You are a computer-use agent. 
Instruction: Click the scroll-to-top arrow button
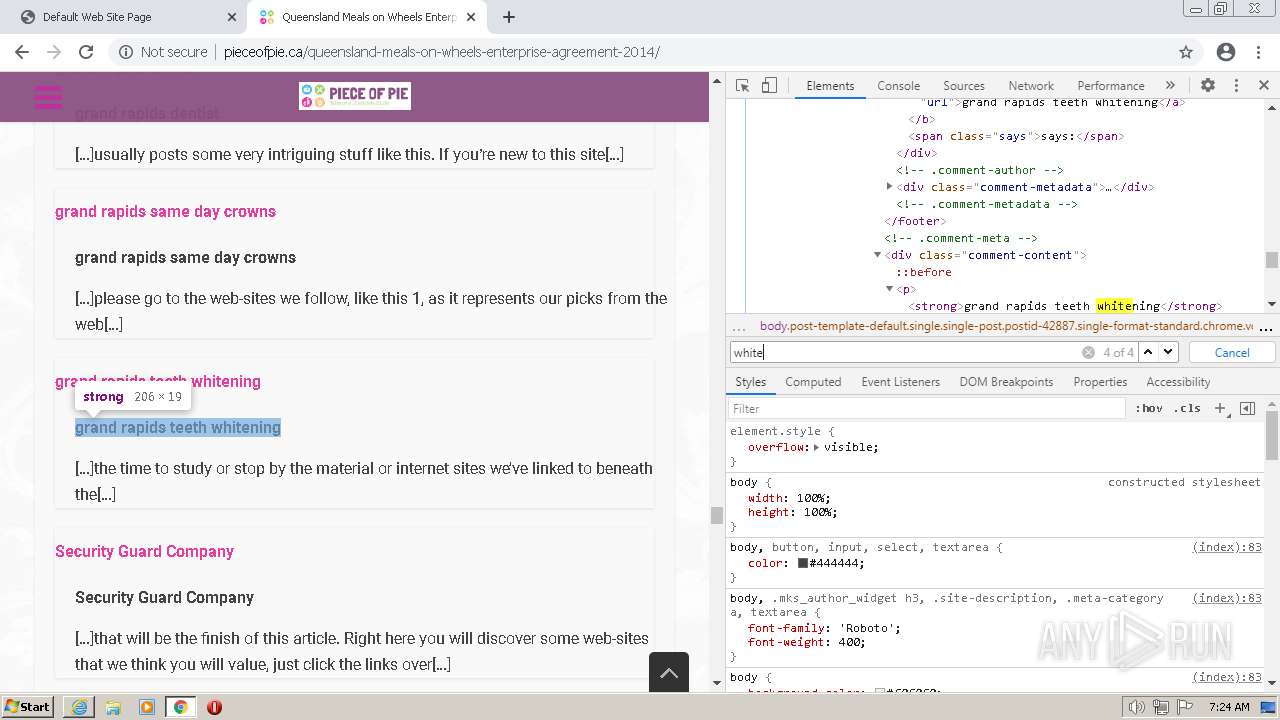click(669, 672)
